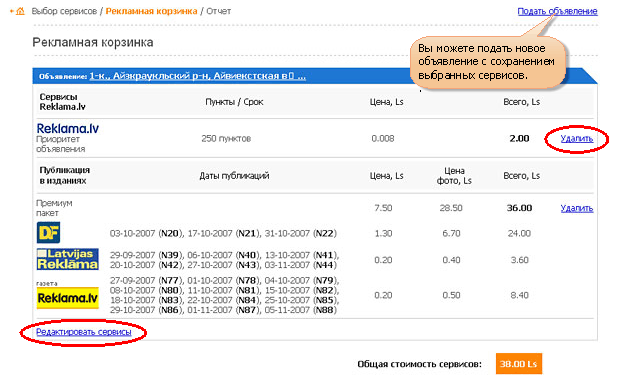Select the dates starting 29-09-2007 (N39)
This screenshot has width=621, height=384.
225,260
